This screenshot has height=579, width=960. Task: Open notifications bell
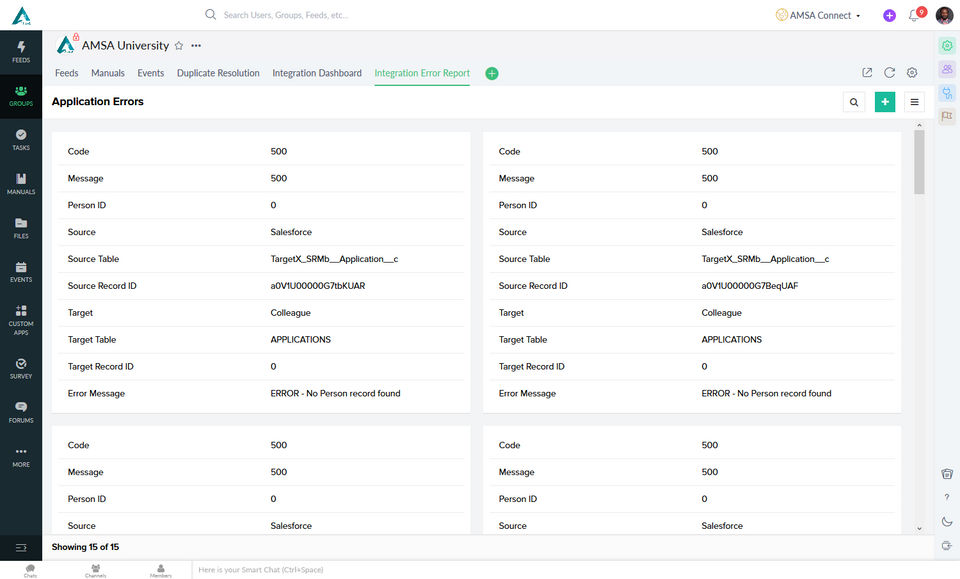click(913, 15)
